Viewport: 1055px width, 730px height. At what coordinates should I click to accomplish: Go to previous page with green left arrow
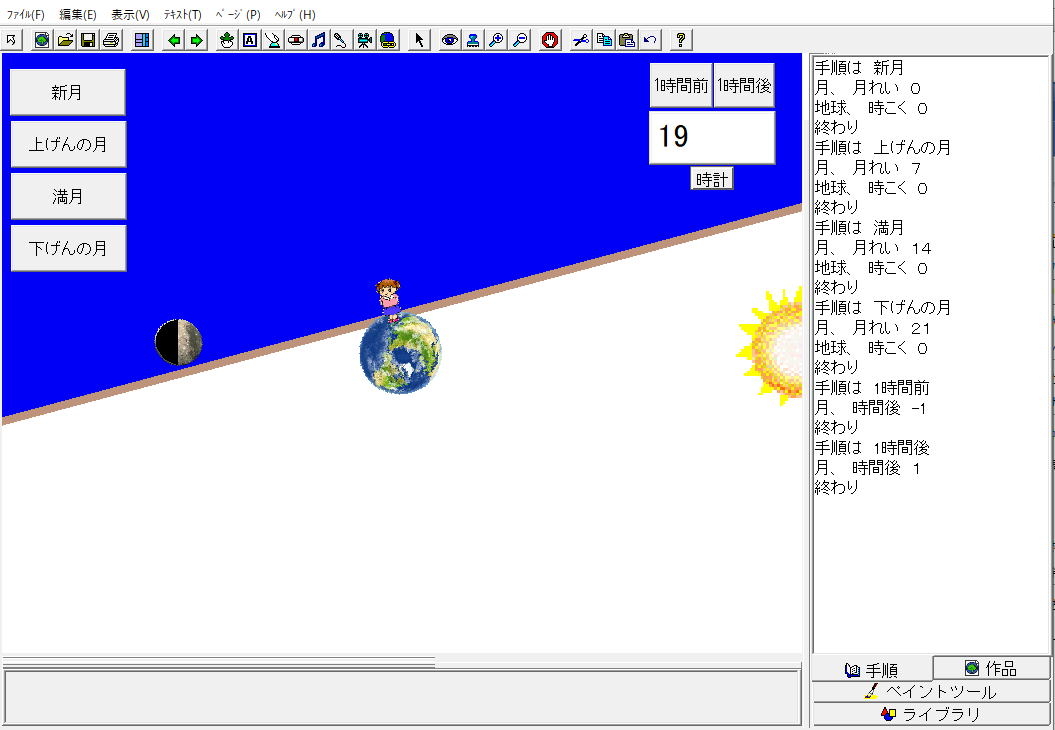click(174, 40)
